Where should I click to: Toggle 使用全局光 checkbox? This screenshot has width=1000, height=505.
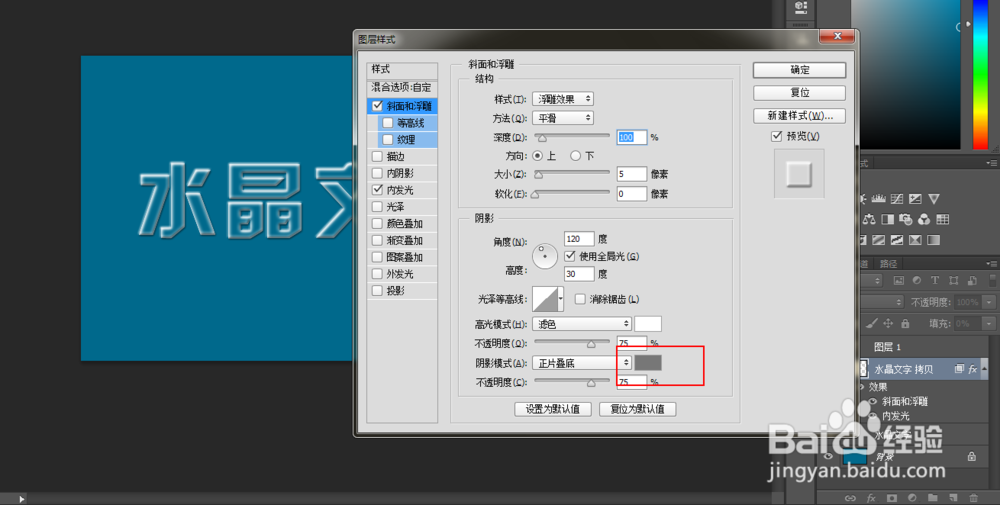(570, 256)
